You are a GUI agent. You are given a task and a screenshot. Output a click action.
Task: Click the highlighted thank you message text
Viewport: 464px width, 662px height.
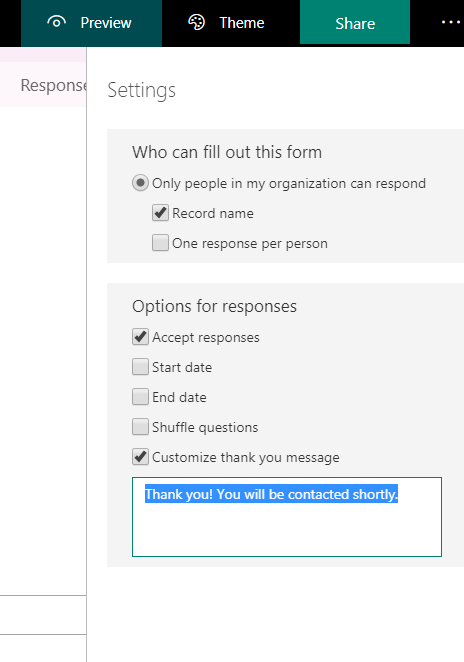[271, 494]
